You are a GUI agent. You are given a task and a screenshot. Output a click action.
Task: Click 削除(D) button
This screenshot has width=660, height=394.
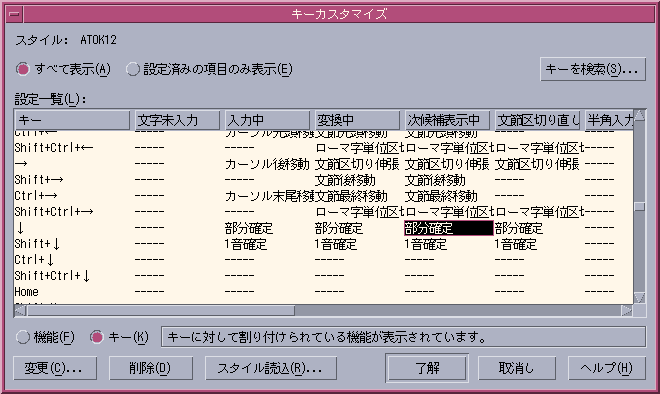pyautogui.click(x=151, y=368)
